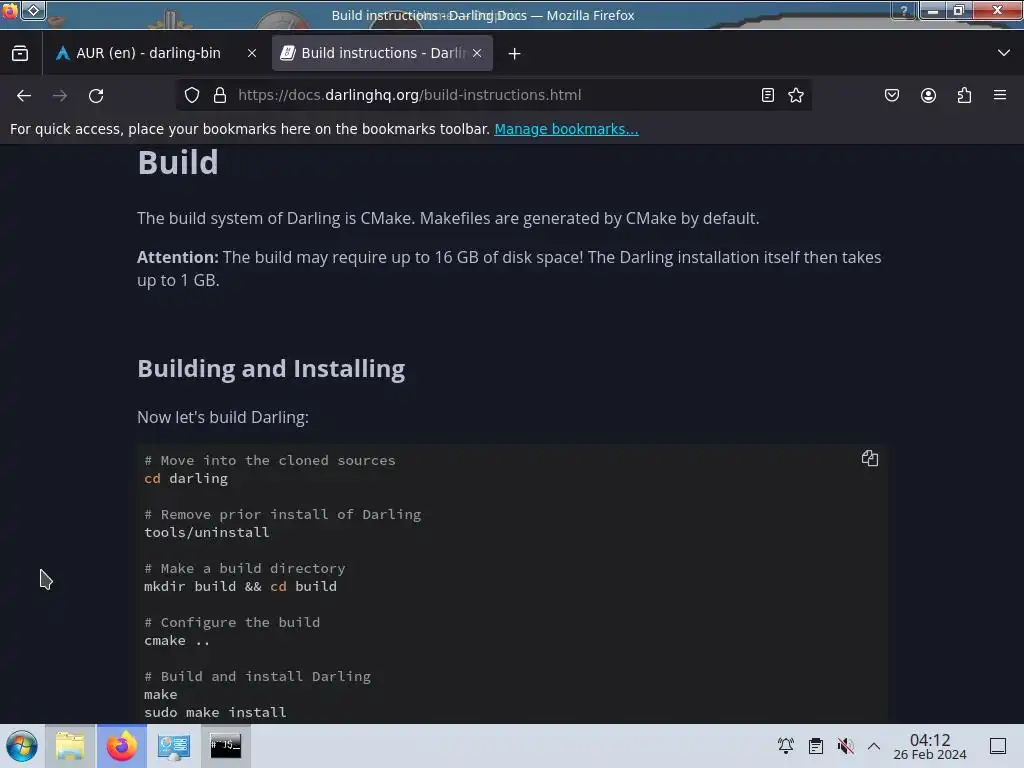Open the Start menu button
Image resolution: width=1024 pixels, height=768 pixels.
(x=22, y=746)
